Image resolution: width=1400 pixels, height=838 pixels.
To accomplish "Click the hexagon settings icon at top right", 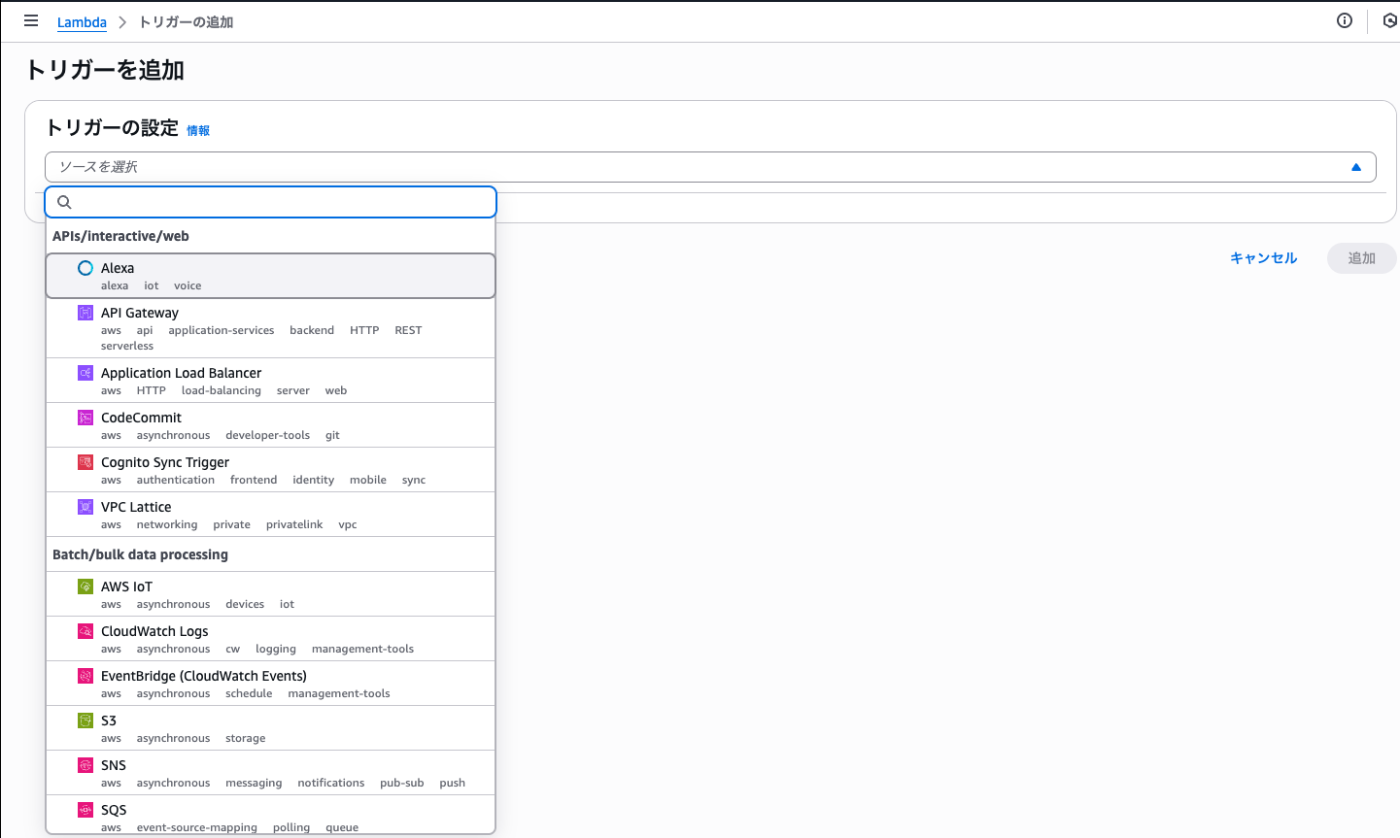I will [x=1390, y=21].
